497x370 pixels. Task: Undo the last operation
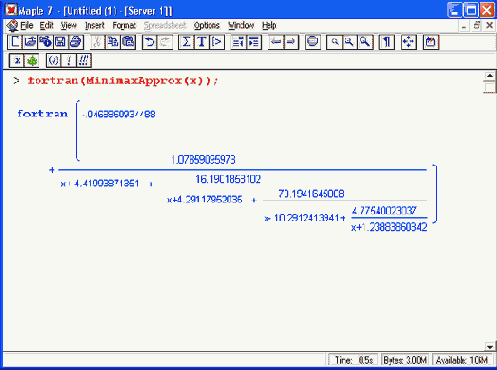tap(150, 42)
